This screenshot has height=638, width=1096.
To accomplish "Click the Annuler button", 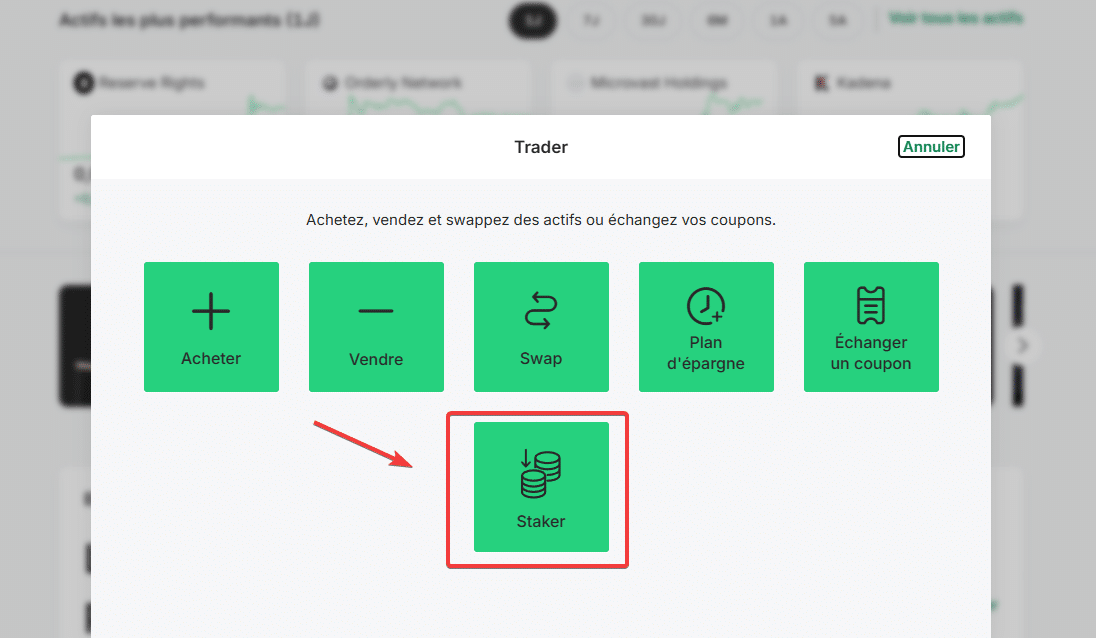I will [931, 146].
